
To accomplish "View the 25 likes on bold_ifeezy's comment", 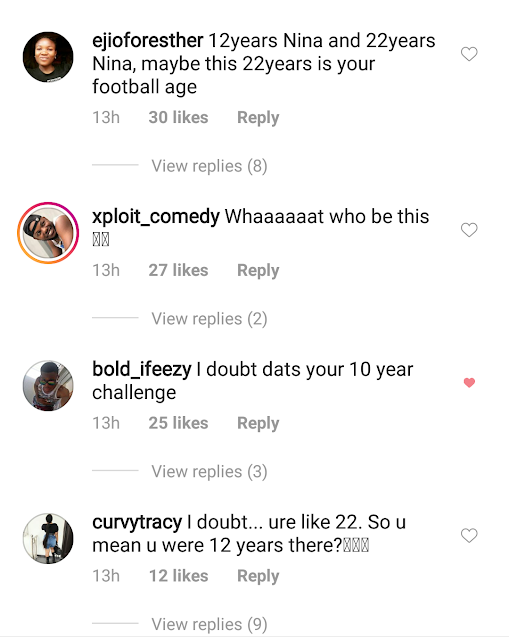I will [x=178, y=423].
